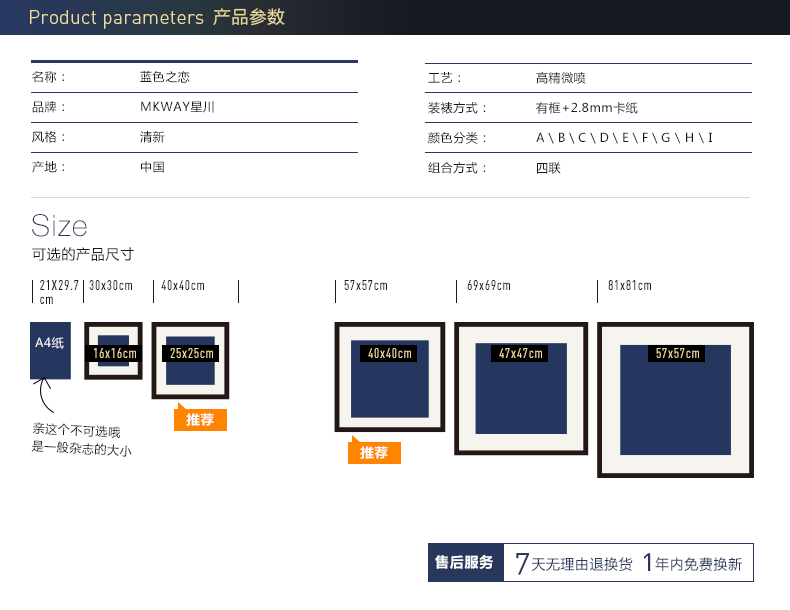Click the orange 推荐 tag under 40x40cm frame

click(374, 451)
